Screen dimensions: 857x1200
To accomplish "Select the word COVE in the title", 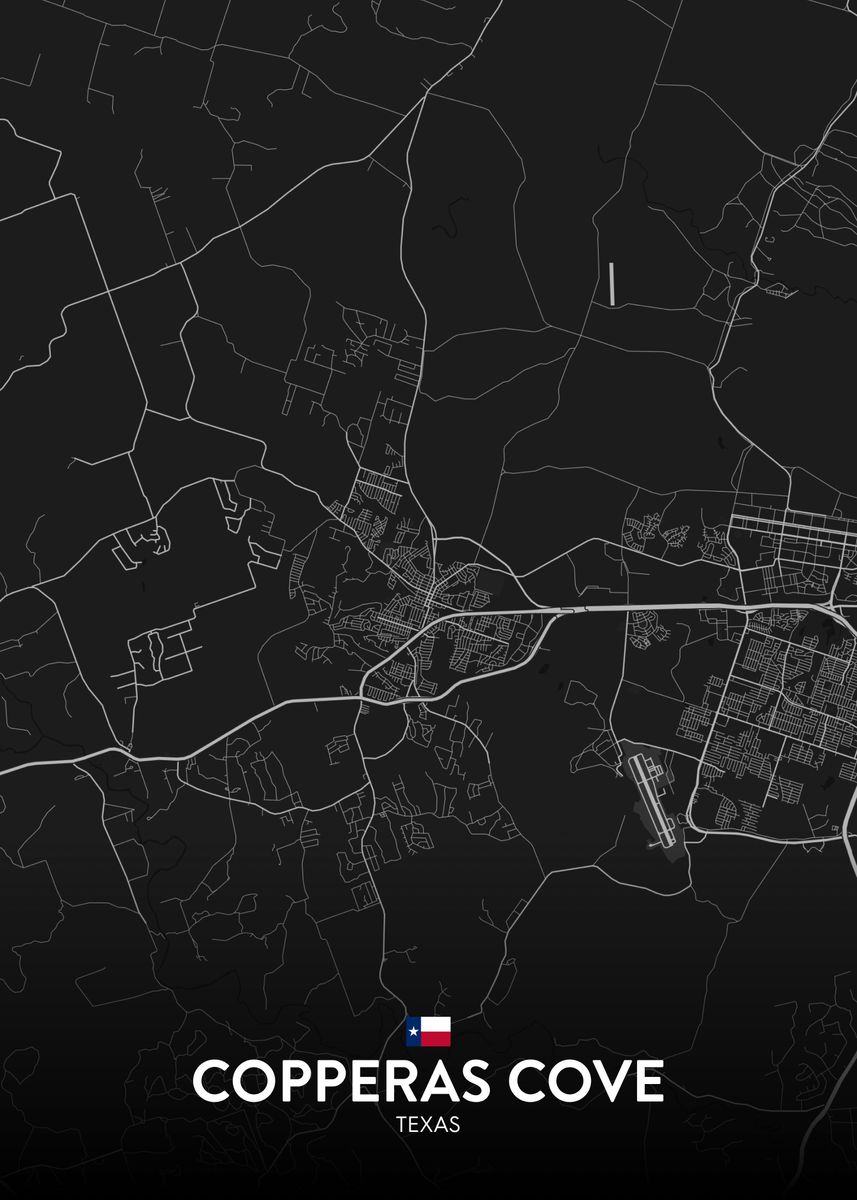I will click(x=584, y=1081).
